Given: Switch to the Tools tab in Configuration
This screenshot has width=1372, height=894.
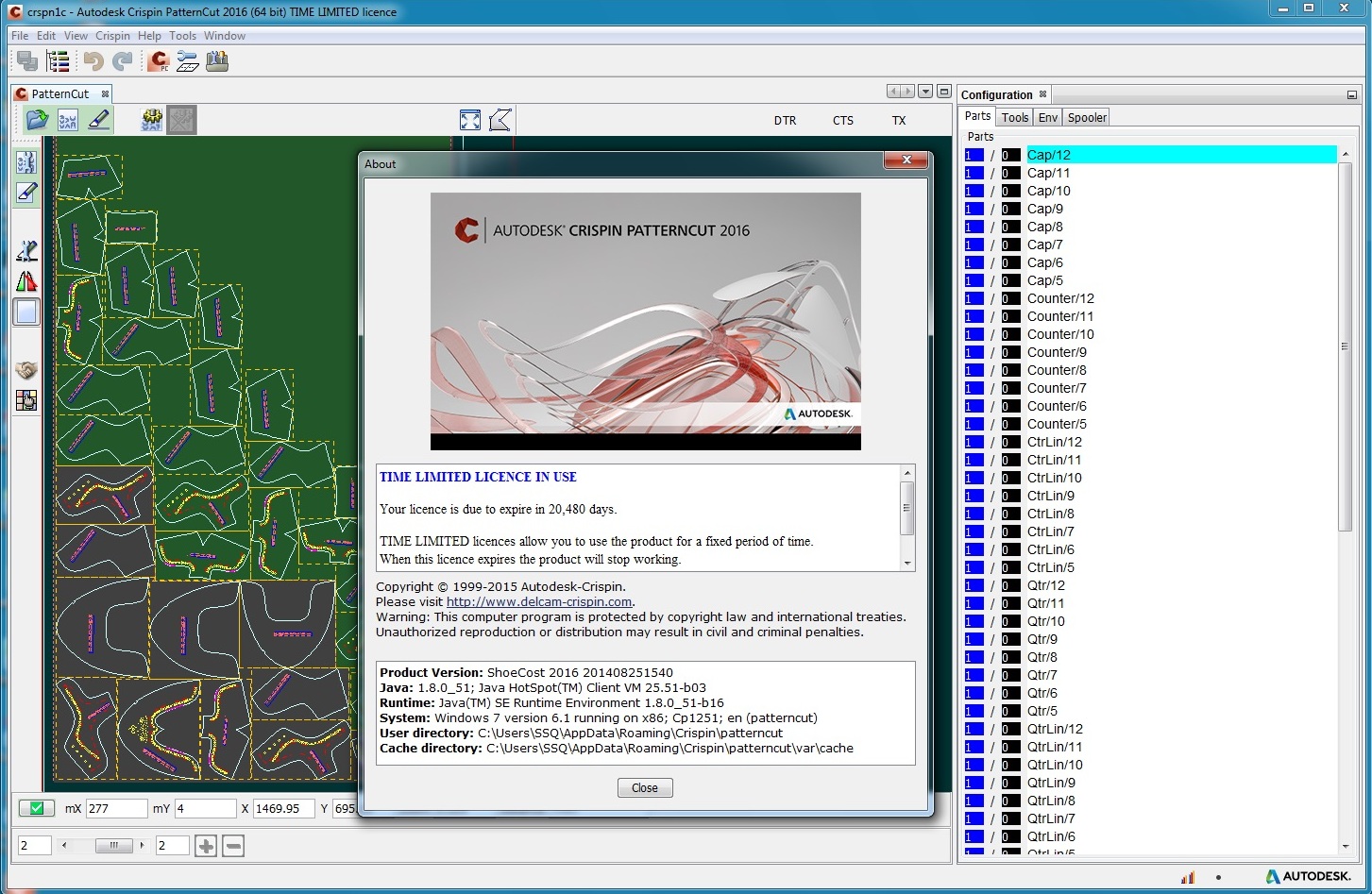Looking at the screenshot, I should click(x=1015, y=117).
